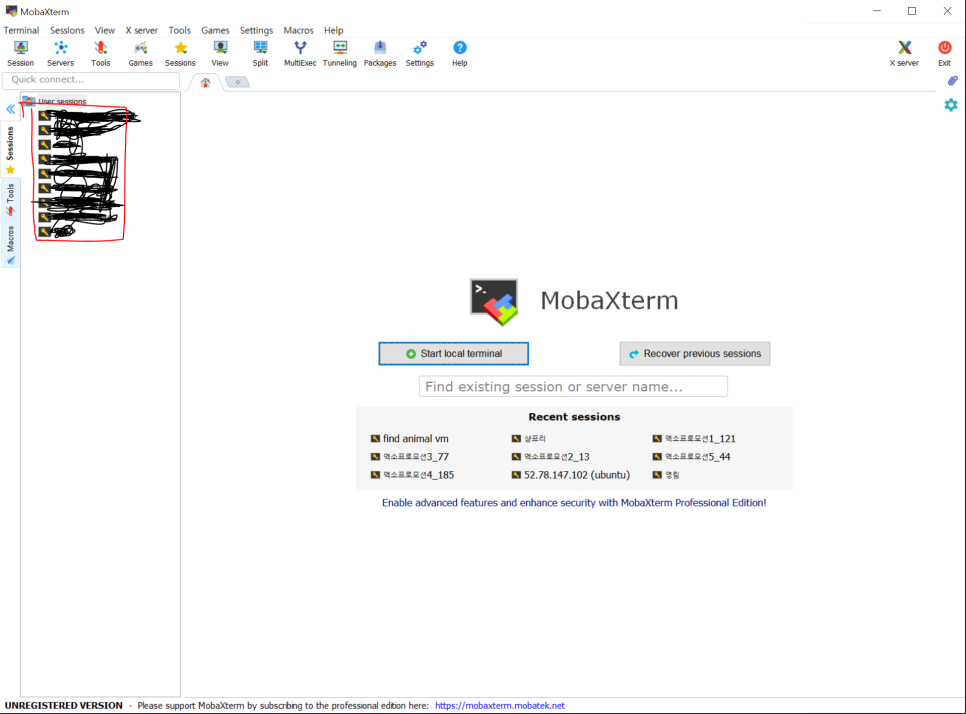Open recent session ending 4_185
The image size is (966, 714).
coord(412,475)
